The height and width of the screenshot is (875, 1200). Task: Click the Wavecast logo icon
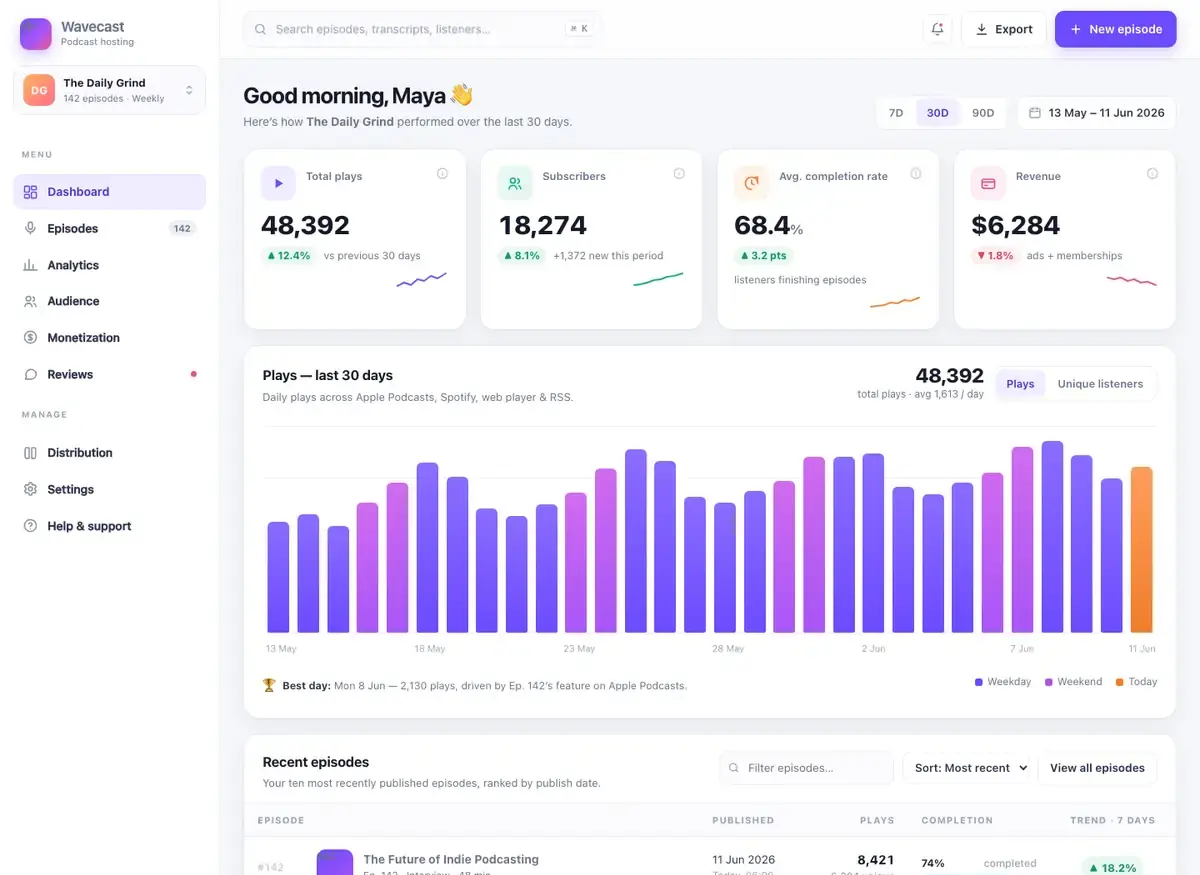tap(36, 34)
